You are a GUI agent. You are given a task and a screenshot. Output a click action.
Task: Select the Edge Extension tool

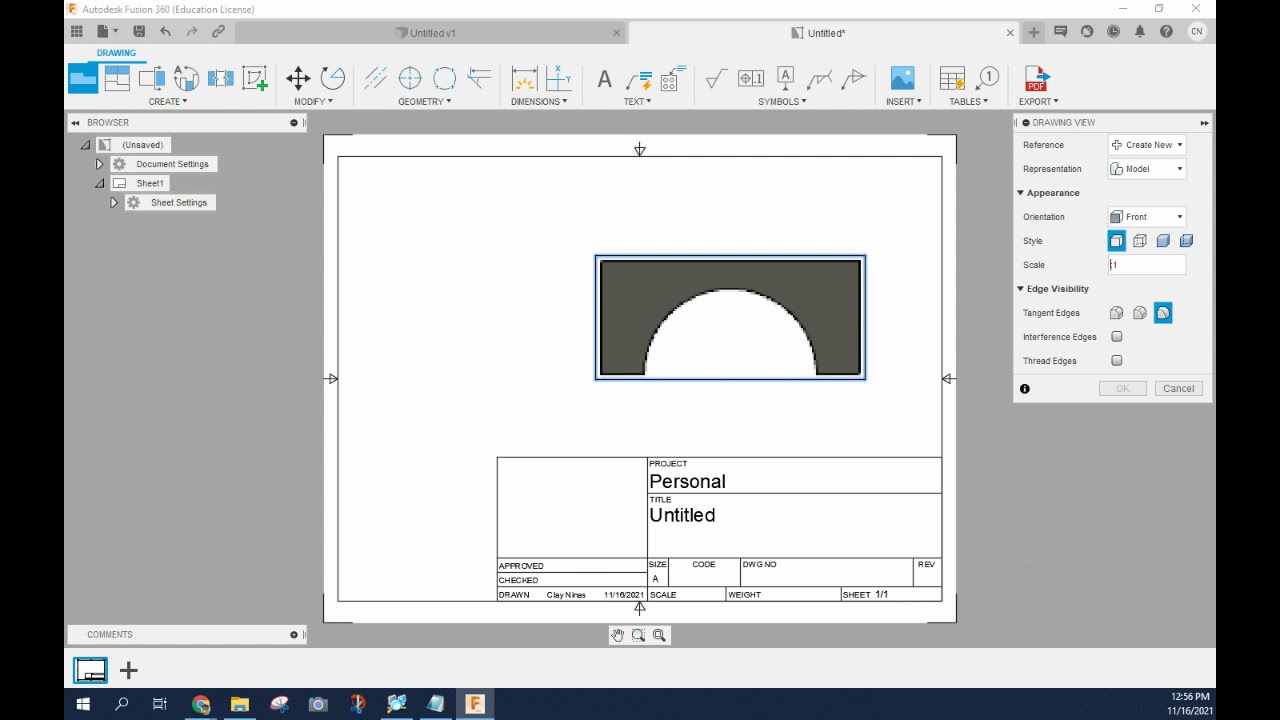(479, 78)
